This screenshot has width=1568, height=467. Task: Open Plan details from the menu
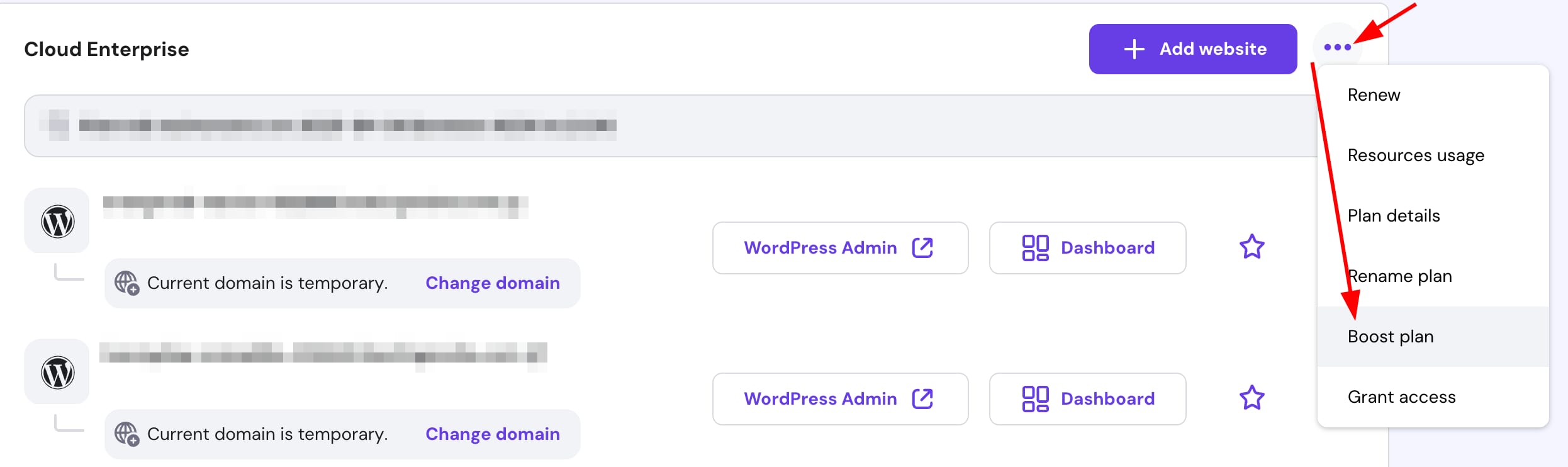point(1394,216)
